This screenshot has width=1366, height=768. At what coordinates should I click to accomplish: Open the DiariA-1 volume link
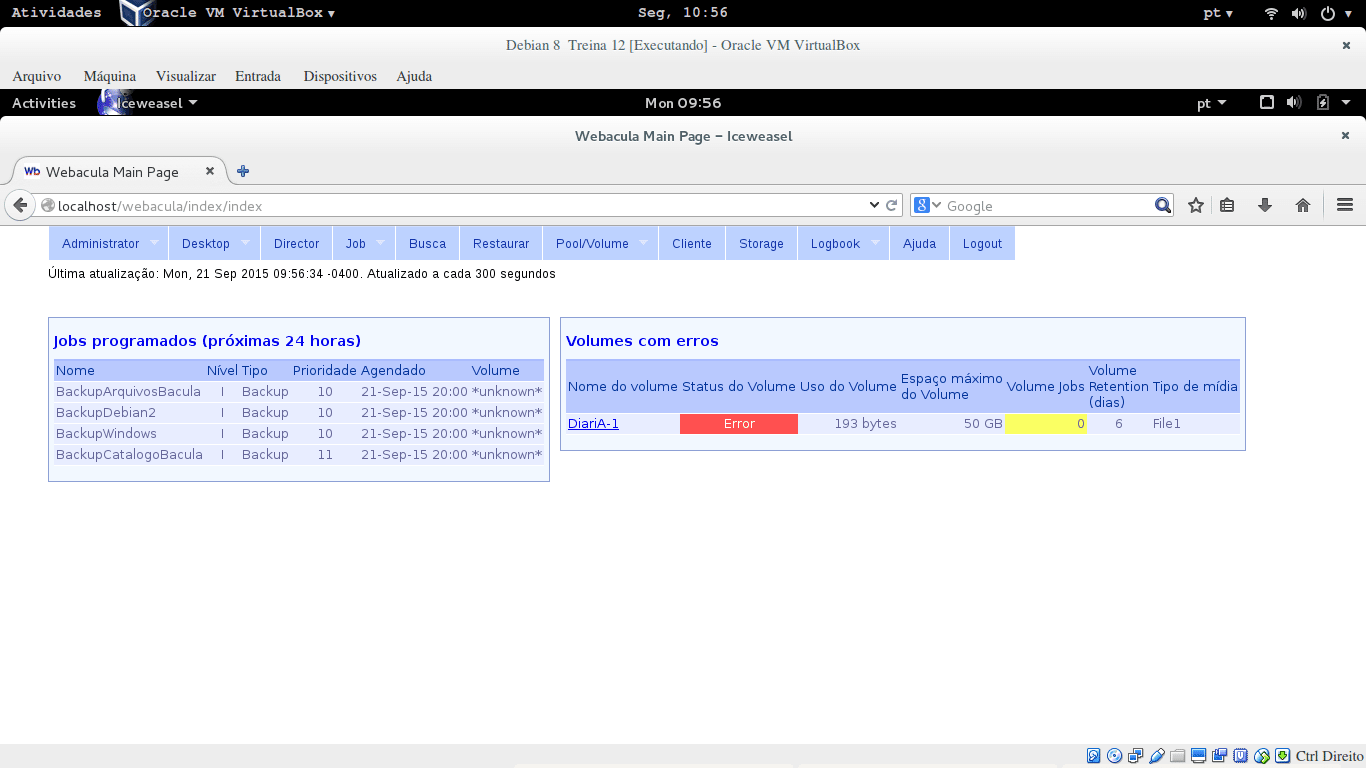593,423
